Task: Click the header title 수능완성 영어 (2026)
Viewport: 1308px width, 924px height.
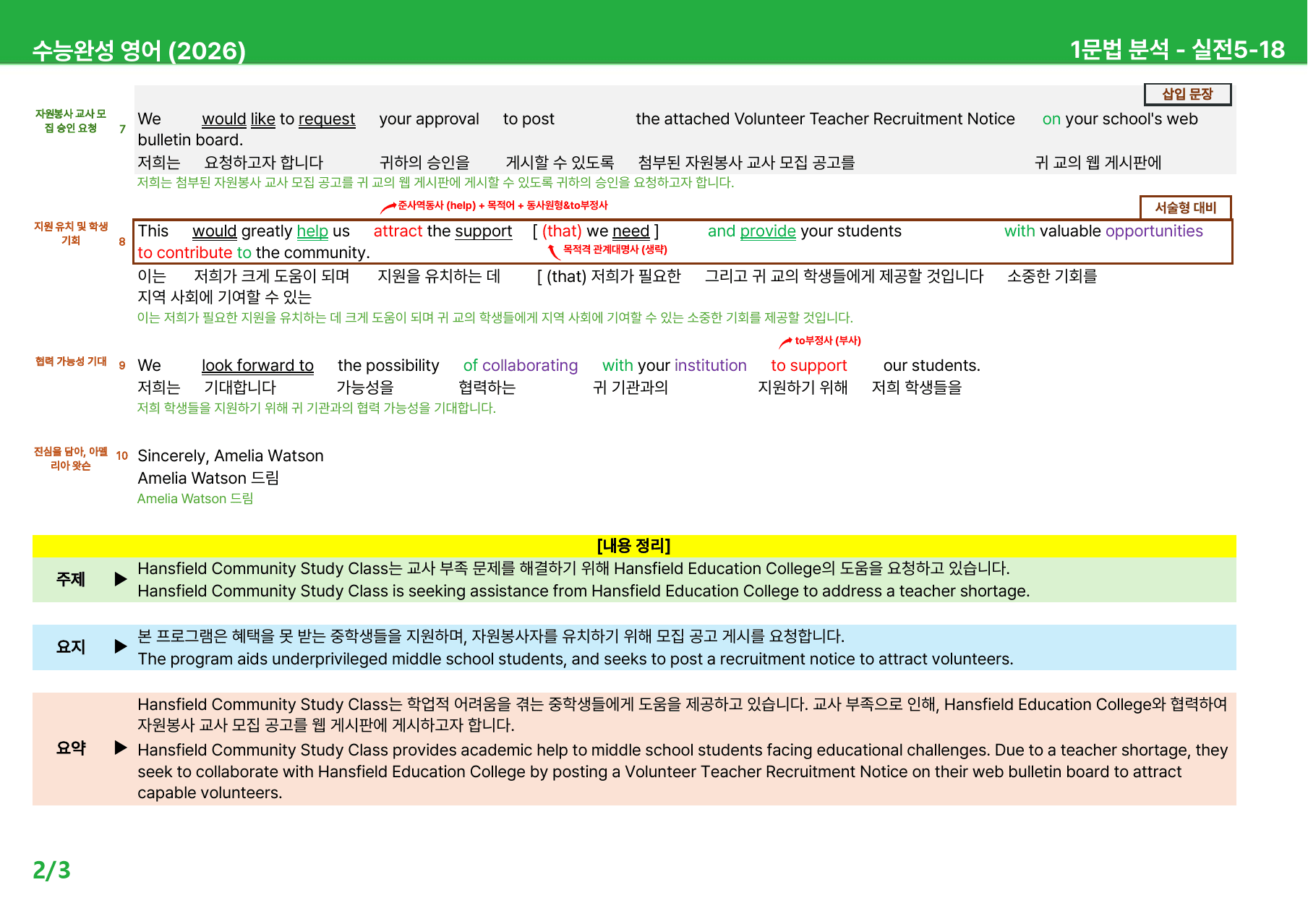Action: [139, 50]
